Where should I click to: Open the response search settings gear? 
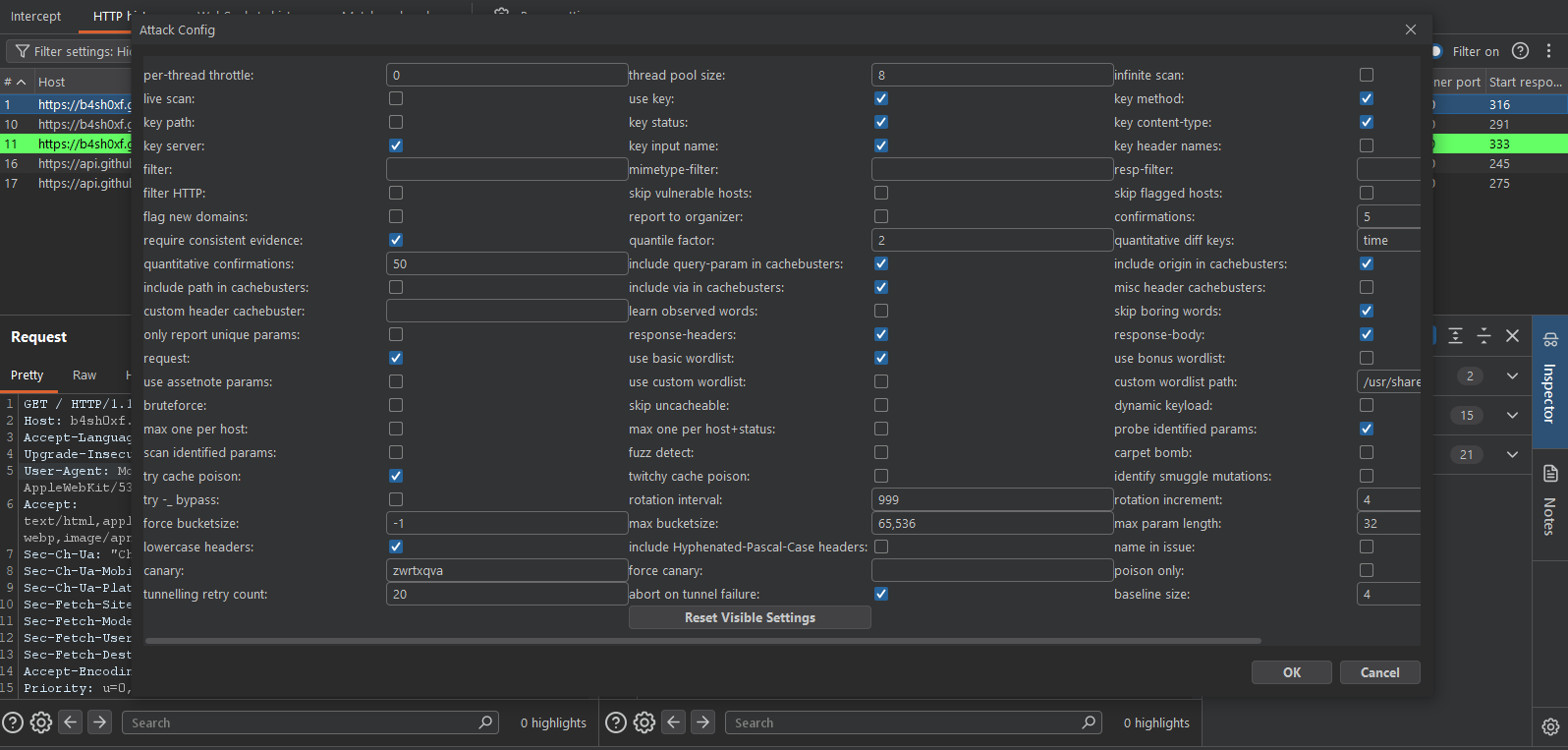pos(644,722)
